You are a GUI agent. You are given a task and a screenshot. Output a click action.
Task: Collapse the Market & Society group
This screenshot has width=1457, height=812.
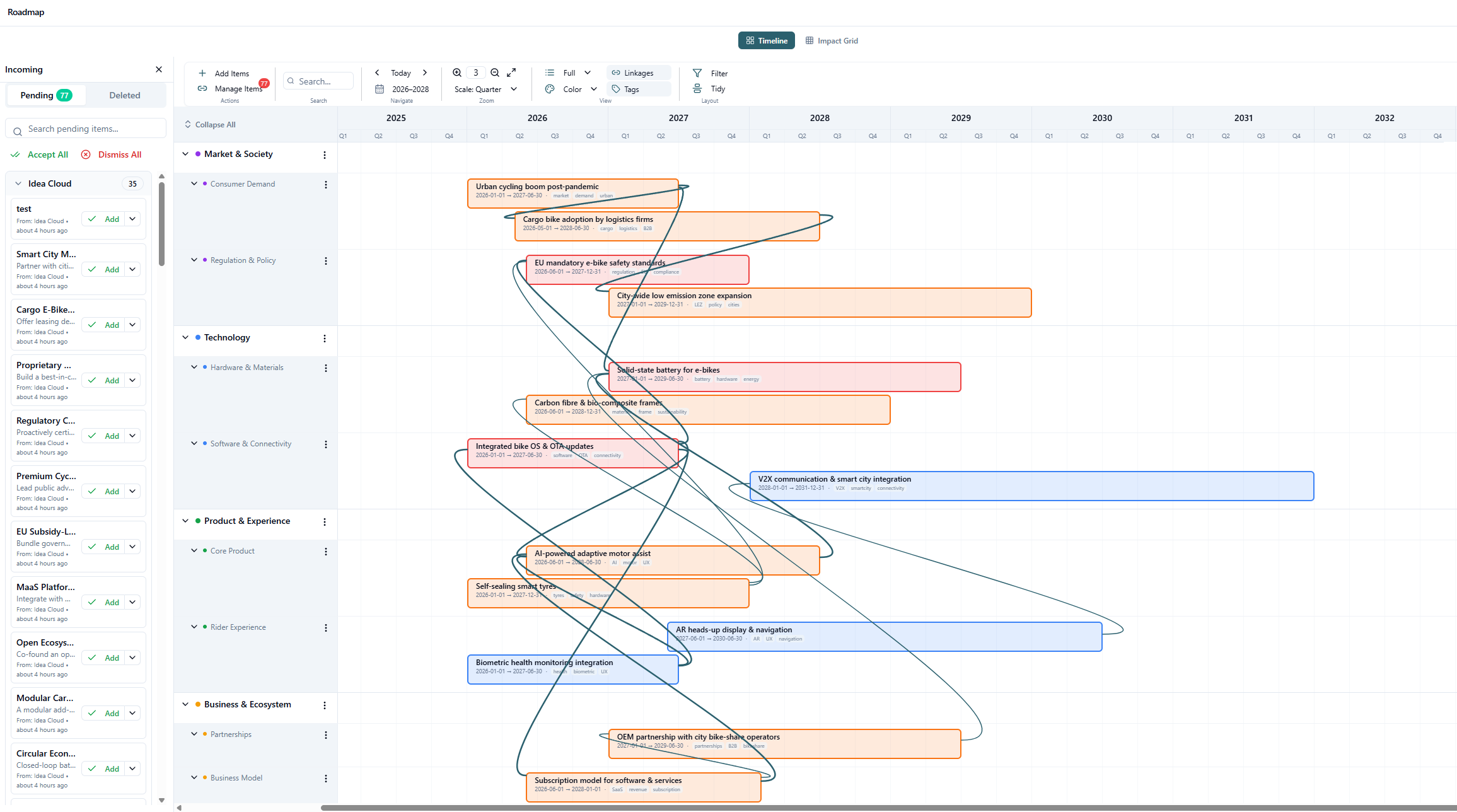pos(185,154)
